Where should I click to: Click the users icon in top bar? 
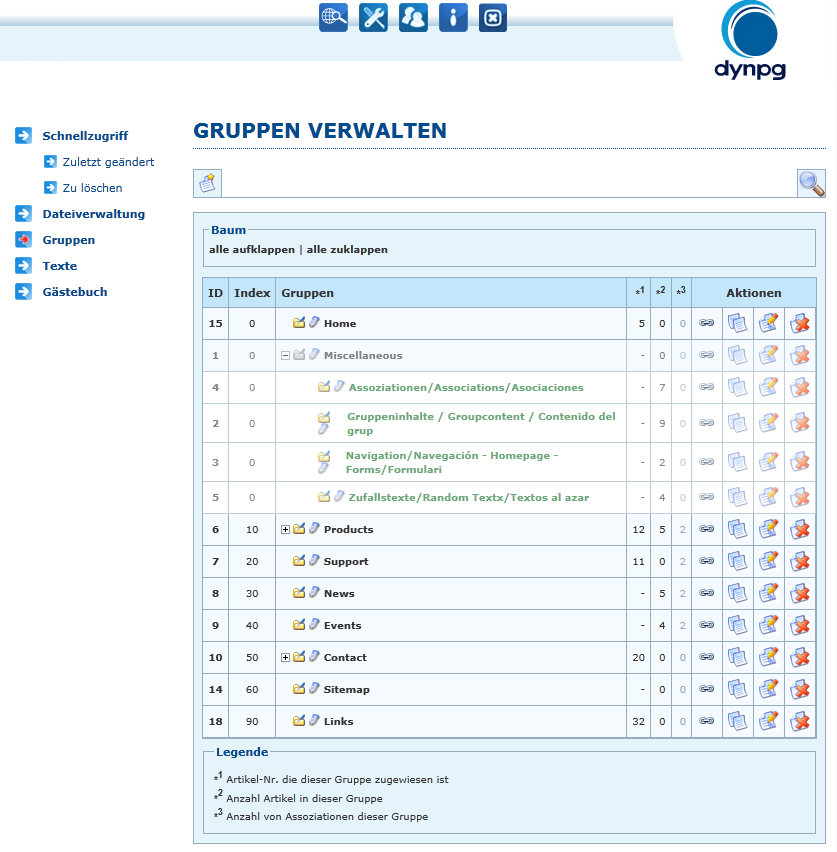[x=413, y=18]
